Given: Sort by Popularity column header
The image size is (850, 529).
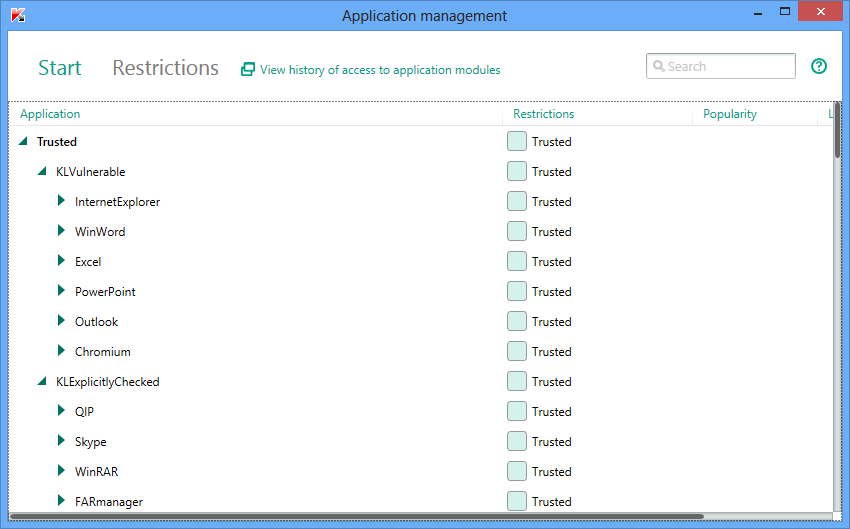Looking at the screenshot, I should coord(730,114).
